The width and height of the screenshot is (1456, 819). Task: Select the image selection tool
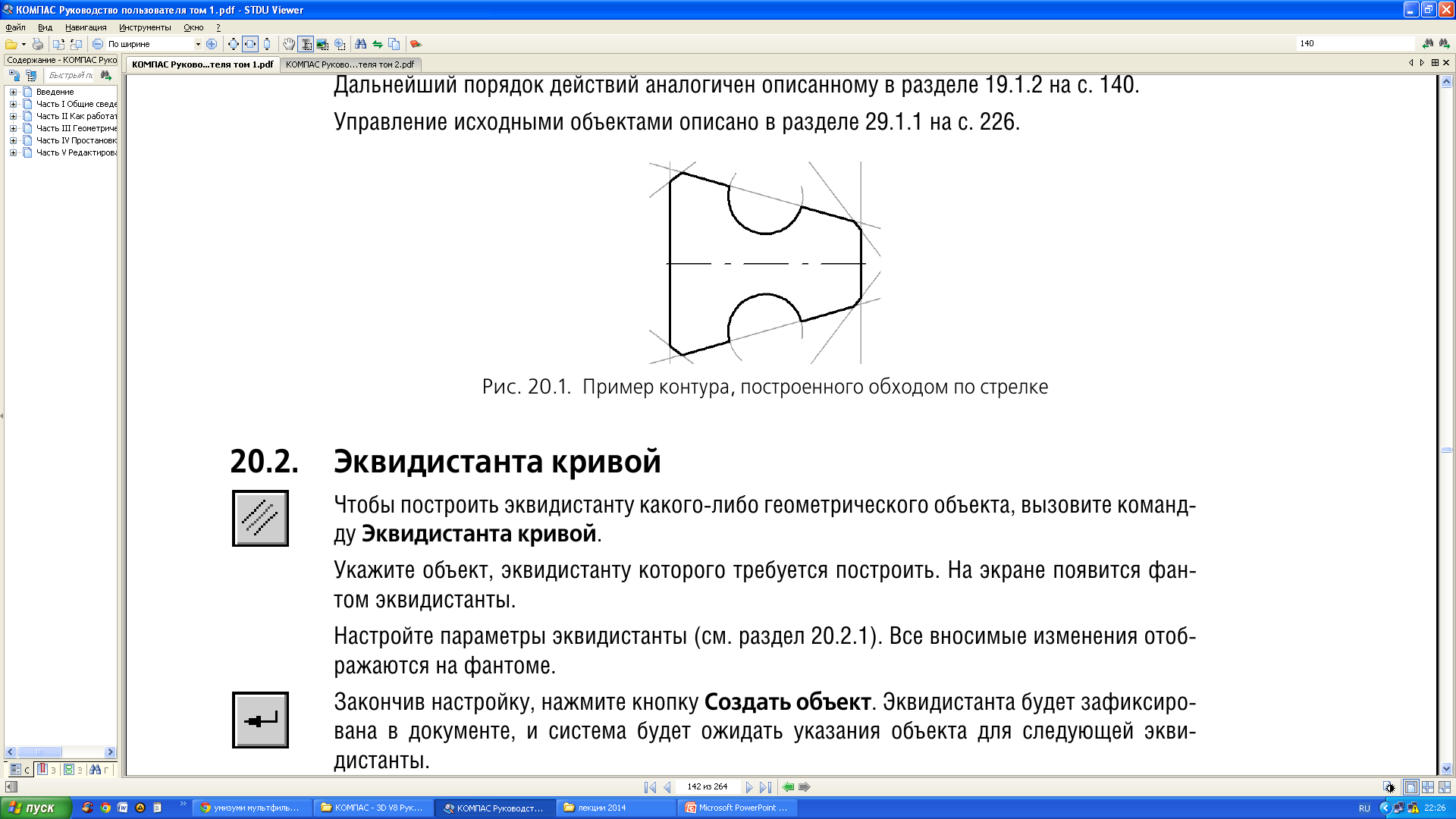(x=322, y=44)
